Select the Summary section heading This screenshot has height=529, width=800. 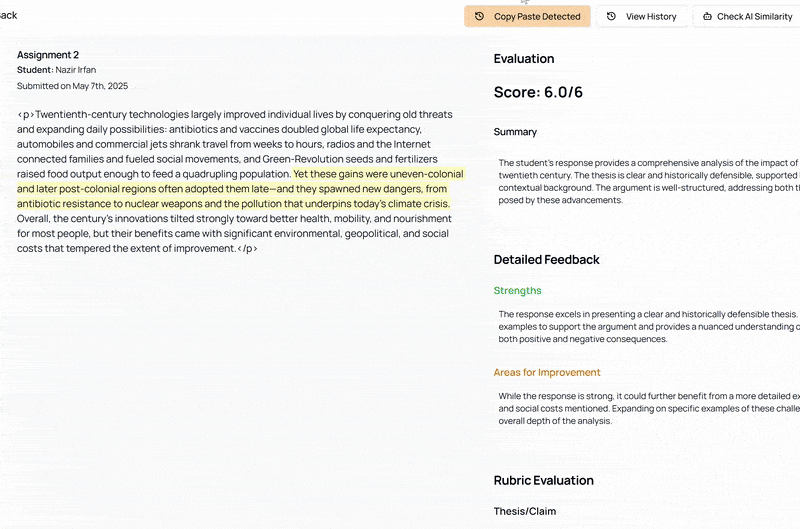515,132
